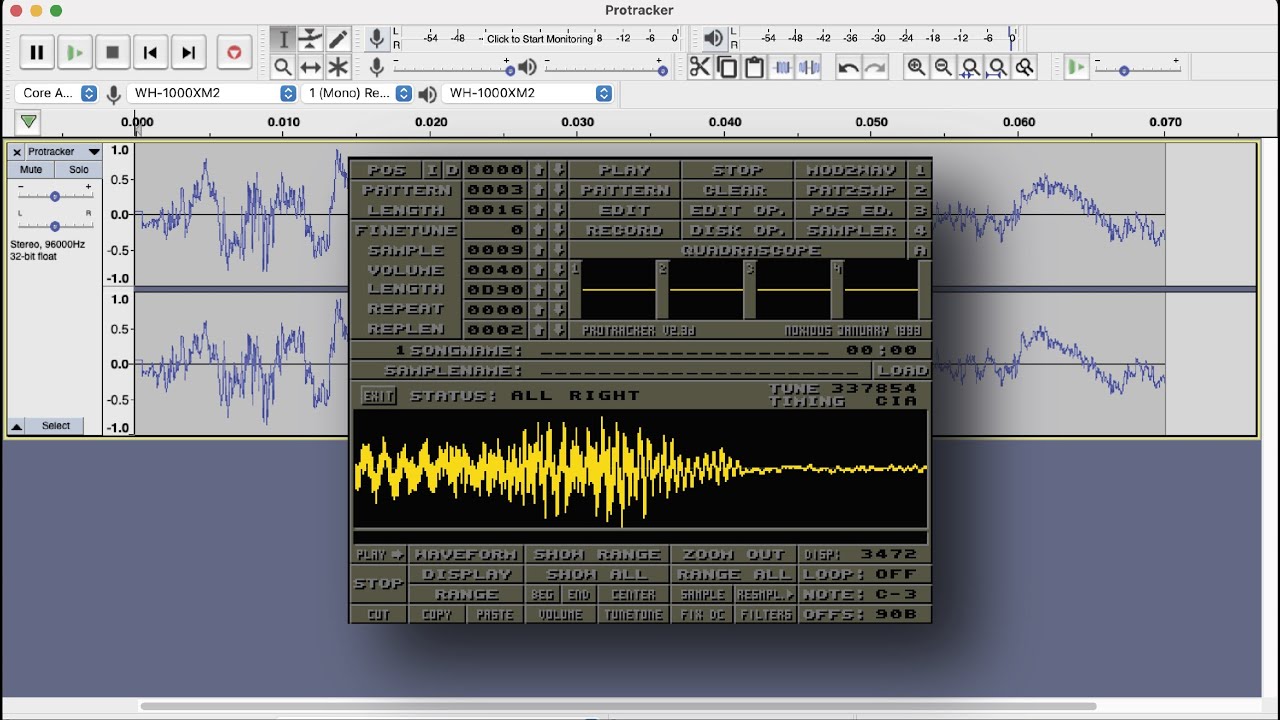Skip to start of the track
This screenshot has width=1280, height=720.
[151, 53]
